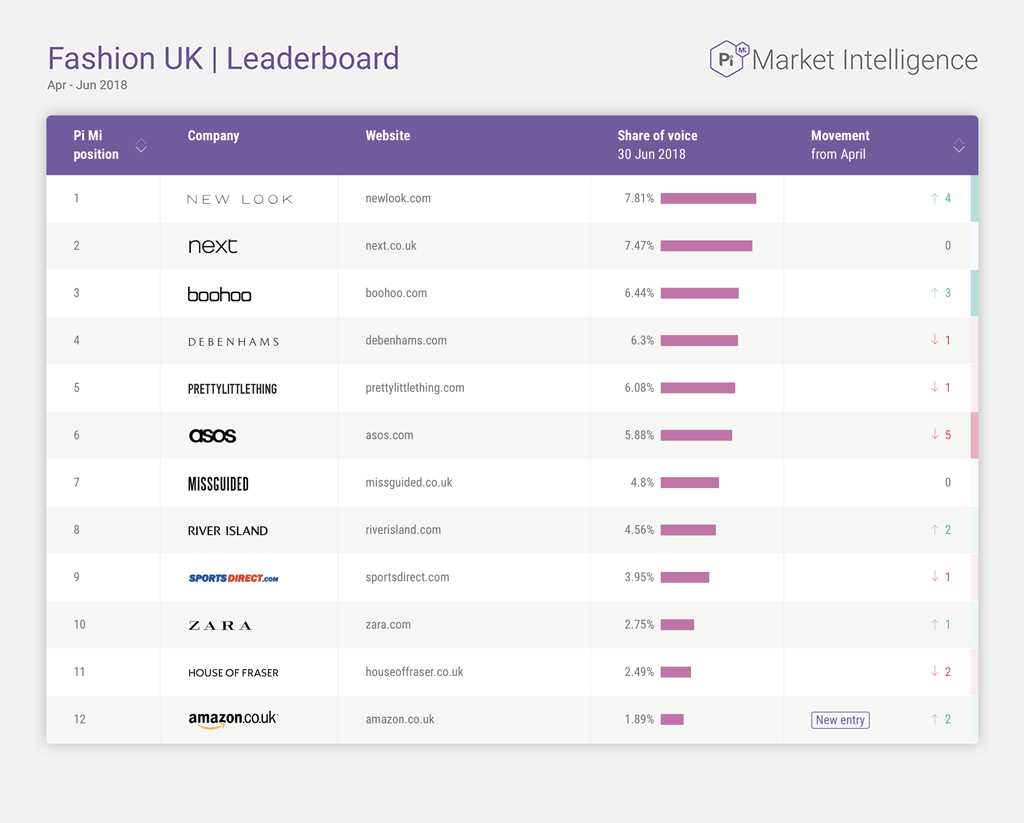Click the Fashion UK | Leaderboard title
Screen dimensions: 1024x823
click(x=223, y=58)
